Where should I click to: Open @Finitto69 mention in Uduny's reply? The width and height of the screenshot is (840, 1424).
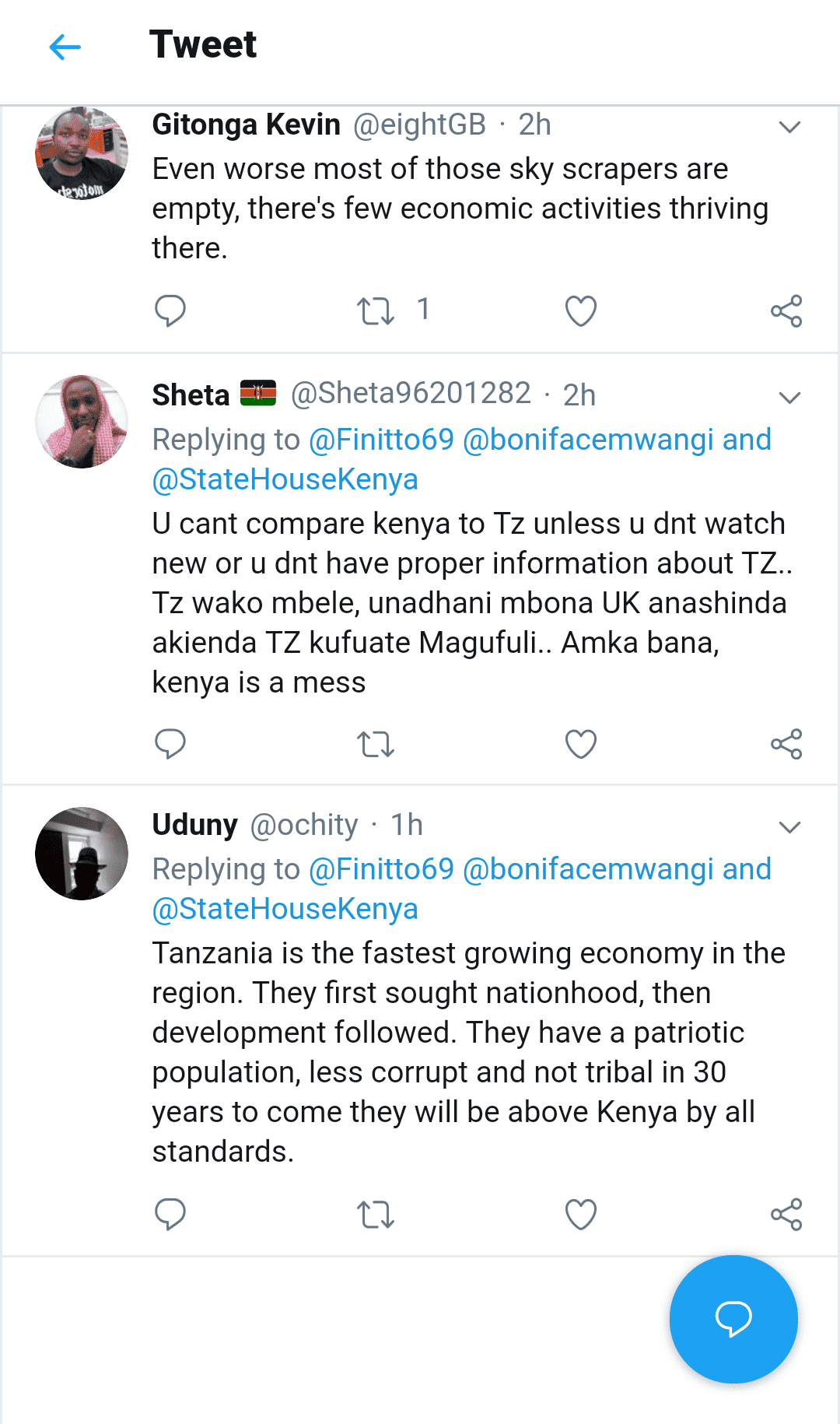(381, 869)
